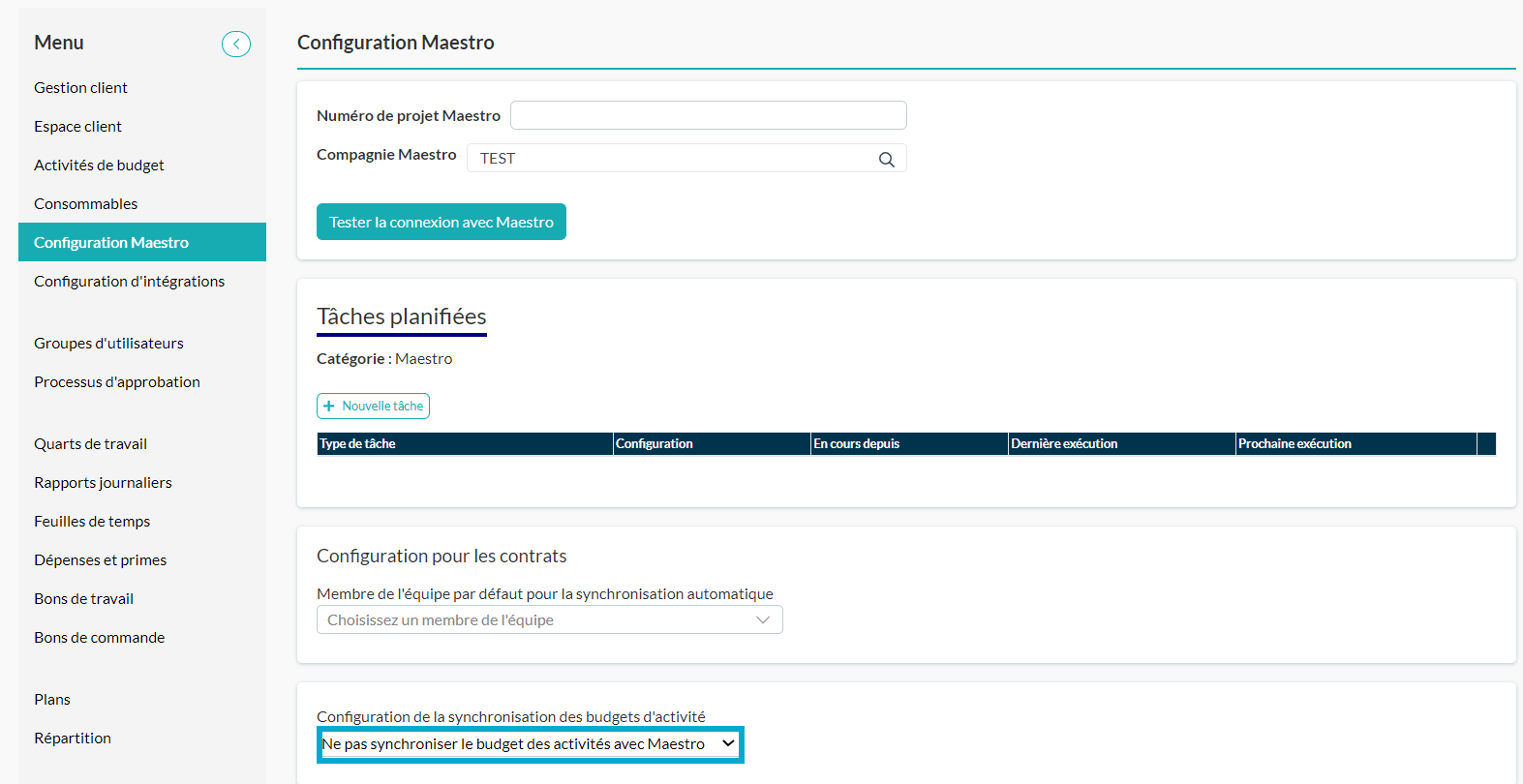Open Rapports journaliers

[103, 482]
